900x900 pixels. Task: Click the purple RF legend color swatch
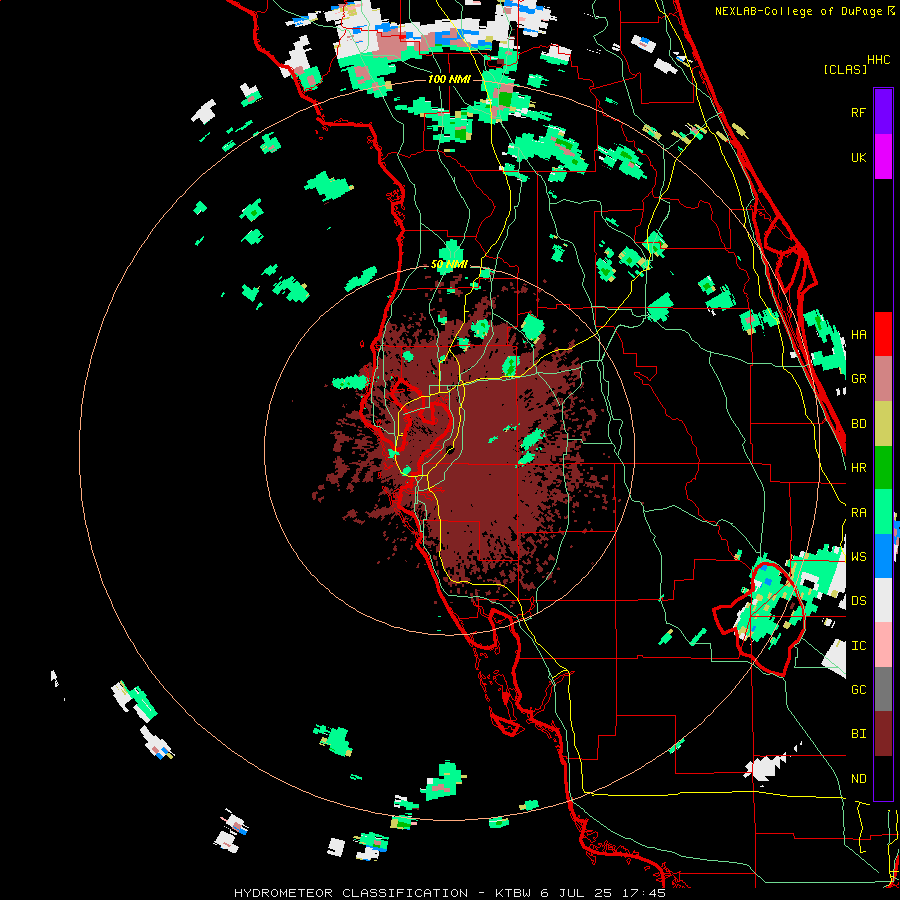click(883, 112)
